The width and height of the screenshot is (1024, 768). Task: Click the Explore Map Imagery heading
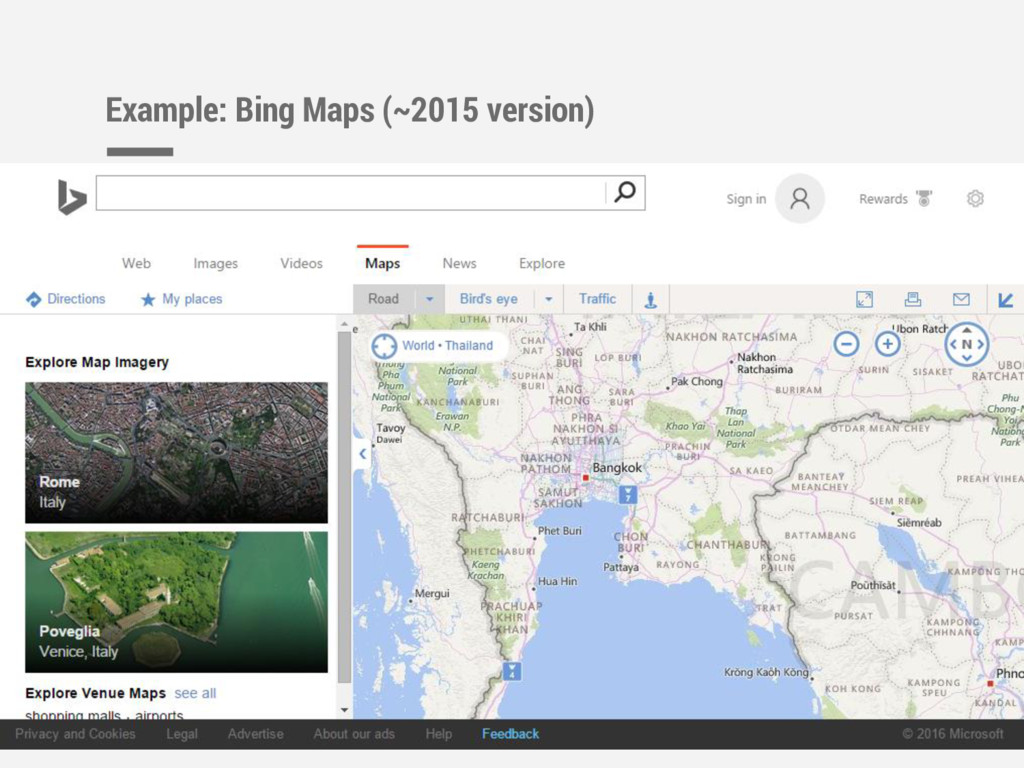[x=97, y=362]
